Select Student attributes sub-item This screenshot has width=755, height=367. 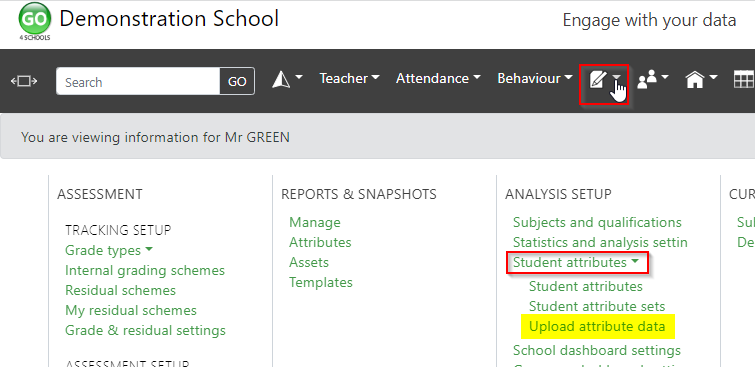586,287
